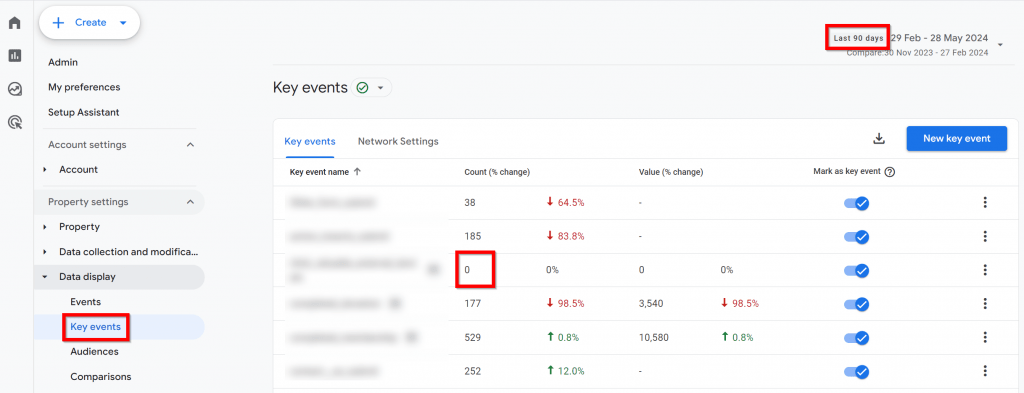1024x393 pixels.
Task: Click help icon beside Mark as key event
Action: pos(889,172)
